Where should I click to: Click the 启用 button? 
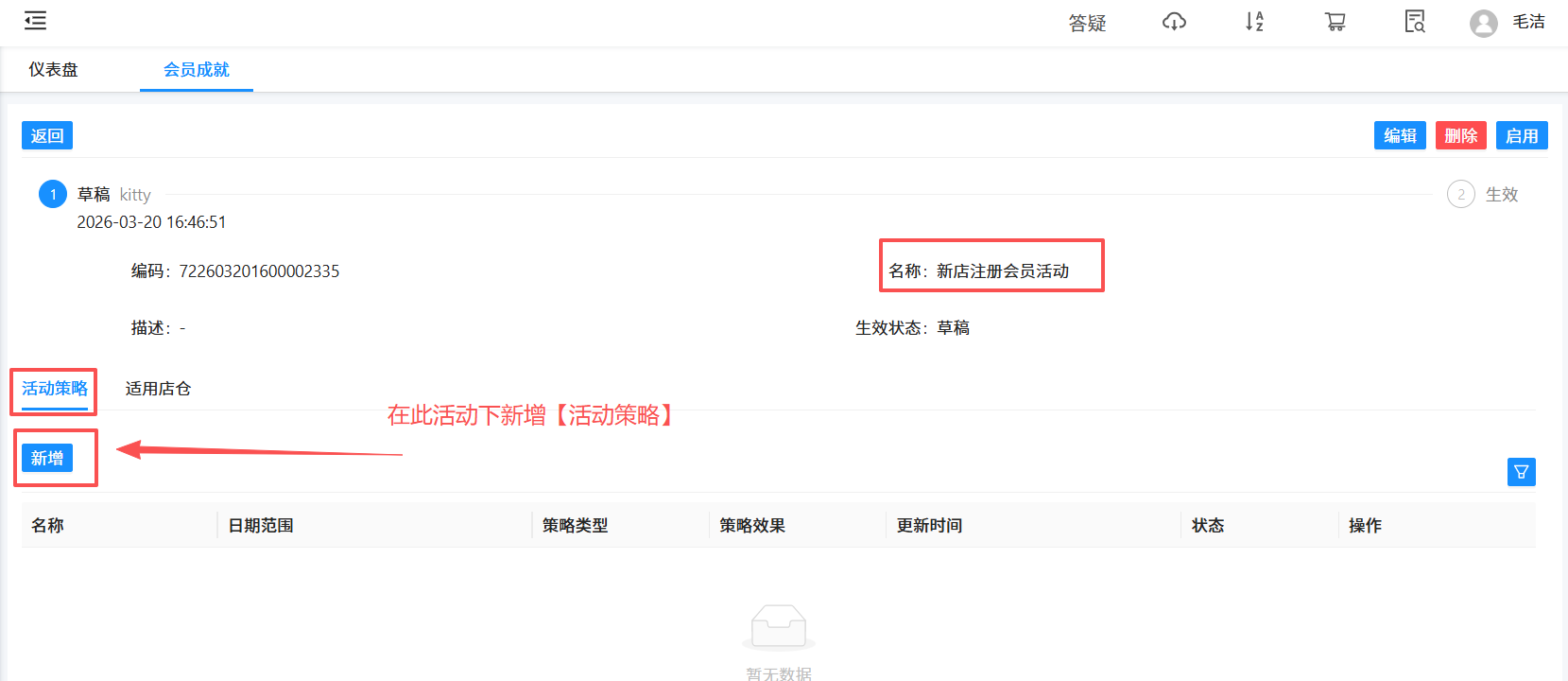point(1522,135)
